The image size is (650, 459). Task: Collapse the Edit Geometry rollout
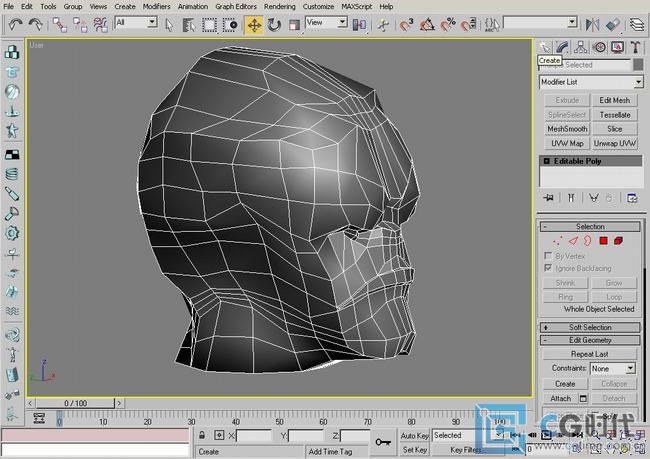click(590, 340)
